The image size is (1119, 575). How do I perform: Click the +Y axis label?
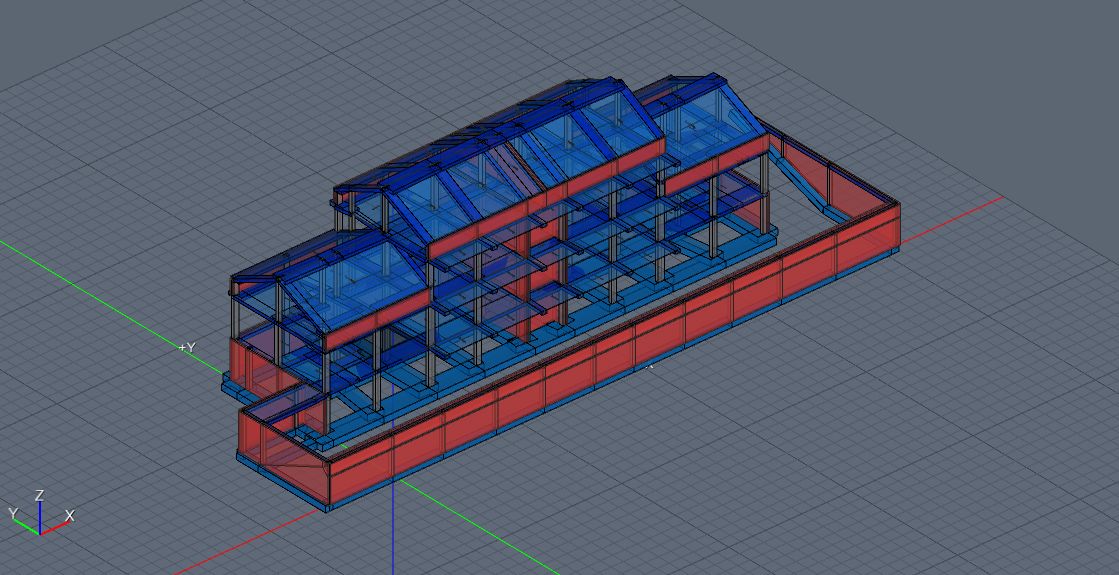187,347
